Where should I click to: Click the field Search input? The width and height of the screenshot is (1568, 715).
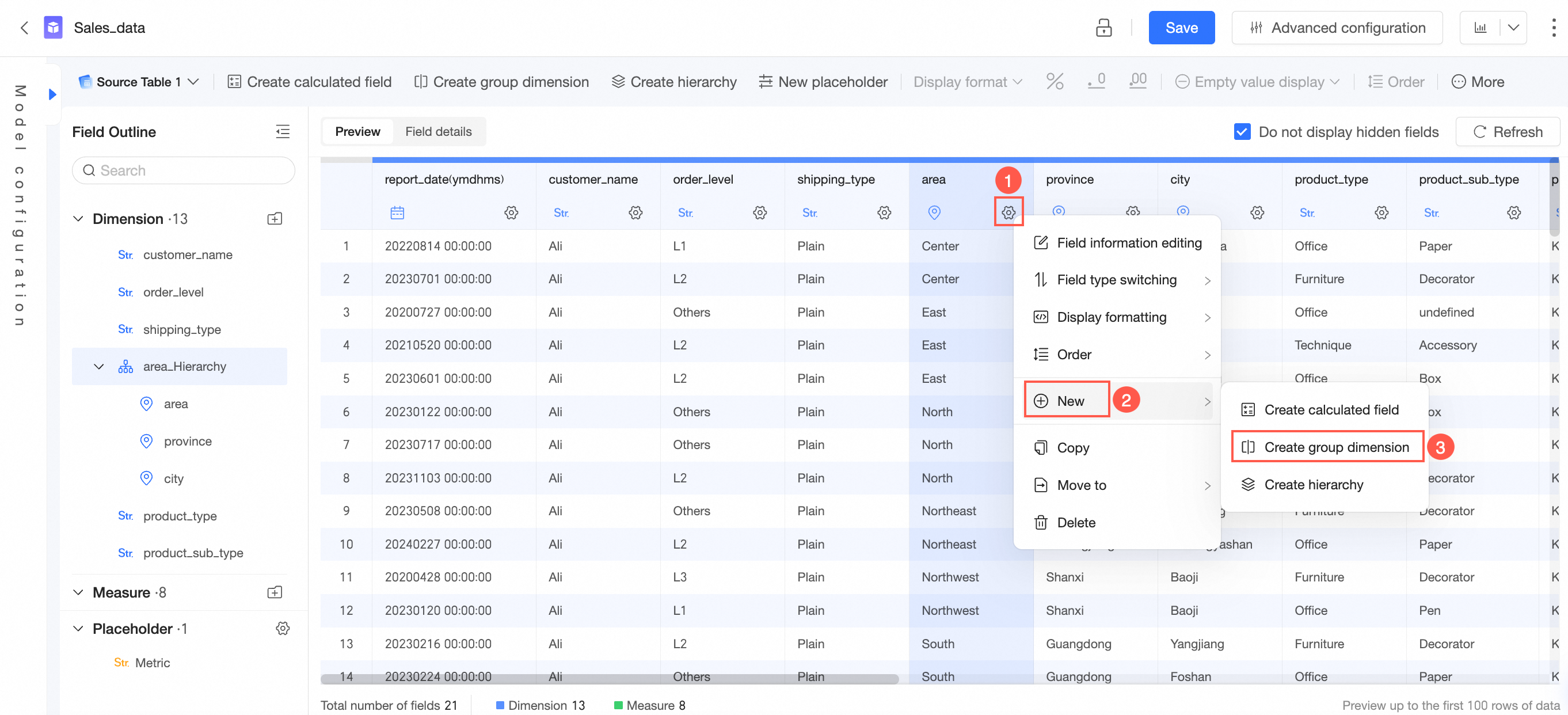[x=183, y=170]
